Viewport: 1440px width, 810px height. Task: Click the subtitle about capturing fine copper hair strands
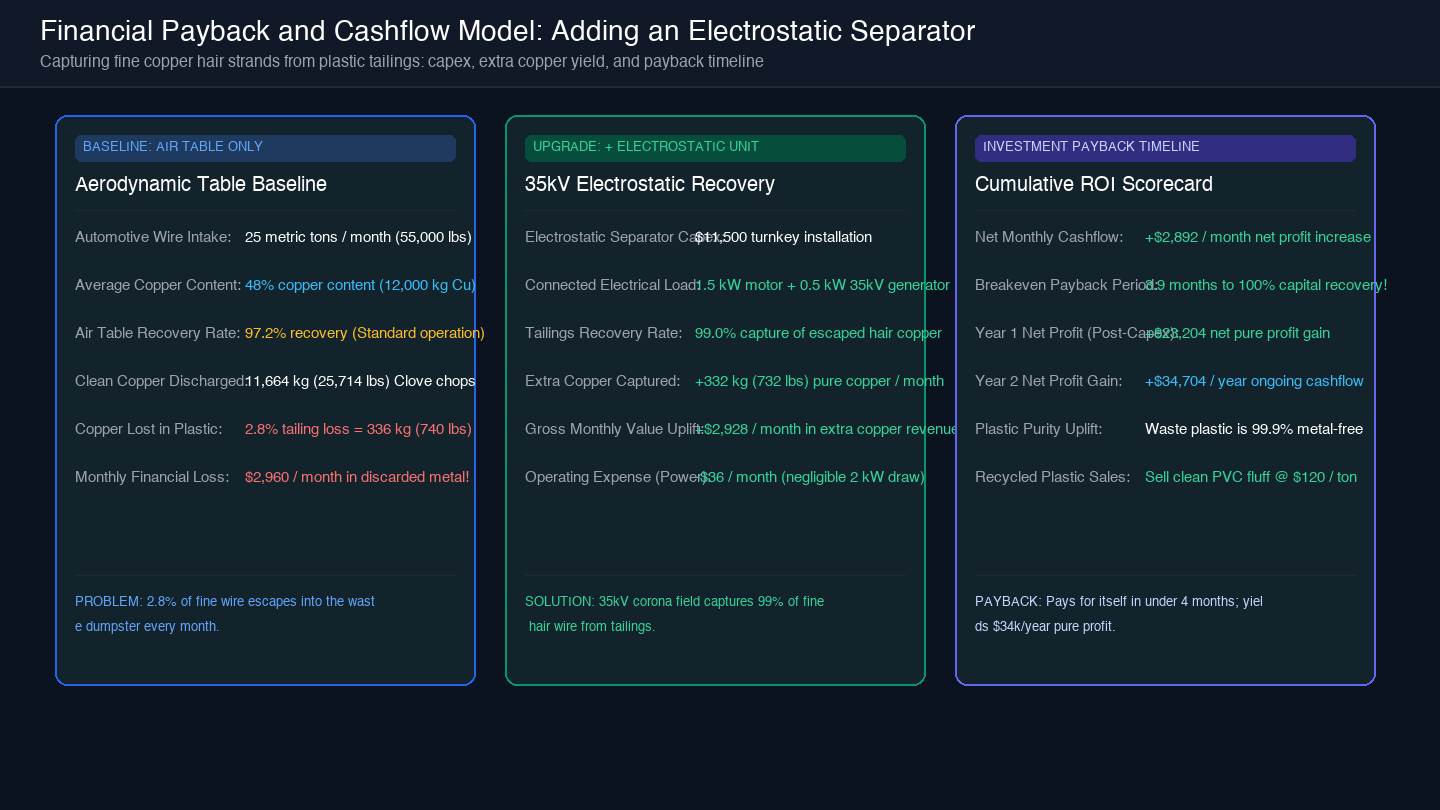(402, 62)
